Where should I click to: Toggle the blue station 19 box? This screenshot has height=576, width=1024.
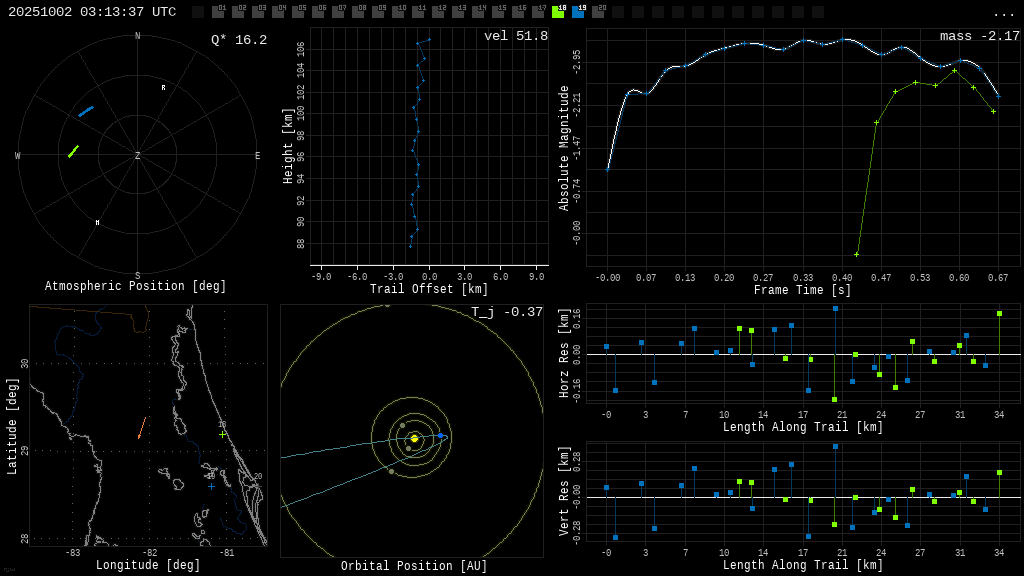[578, 12]
